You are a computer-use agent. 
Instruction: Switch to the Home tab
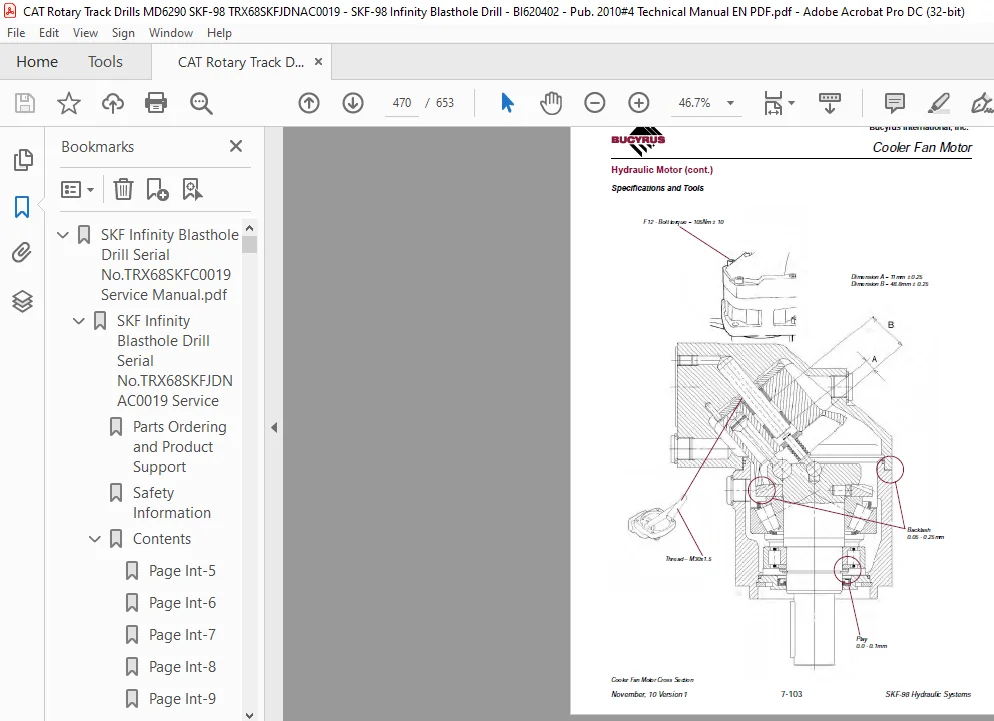37,62
